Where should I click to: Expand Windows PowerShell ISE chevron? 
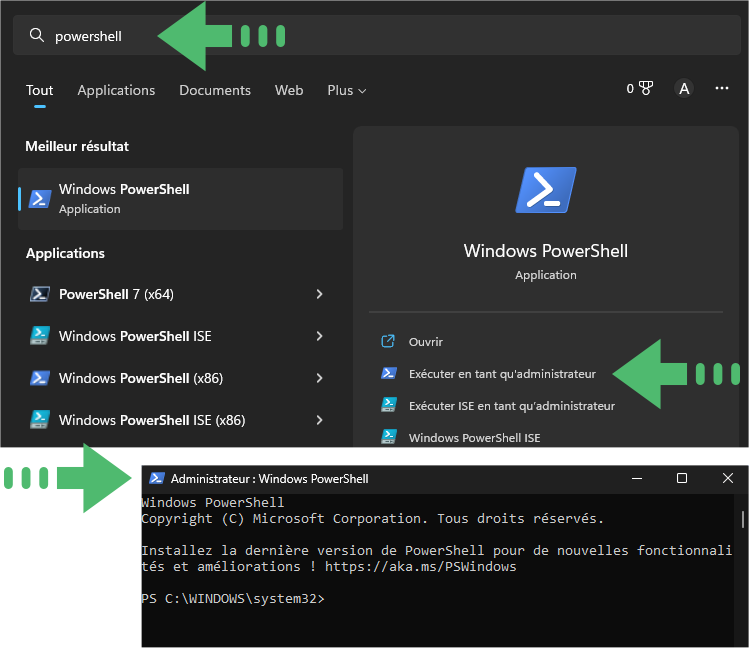click(x=320, y=336)
